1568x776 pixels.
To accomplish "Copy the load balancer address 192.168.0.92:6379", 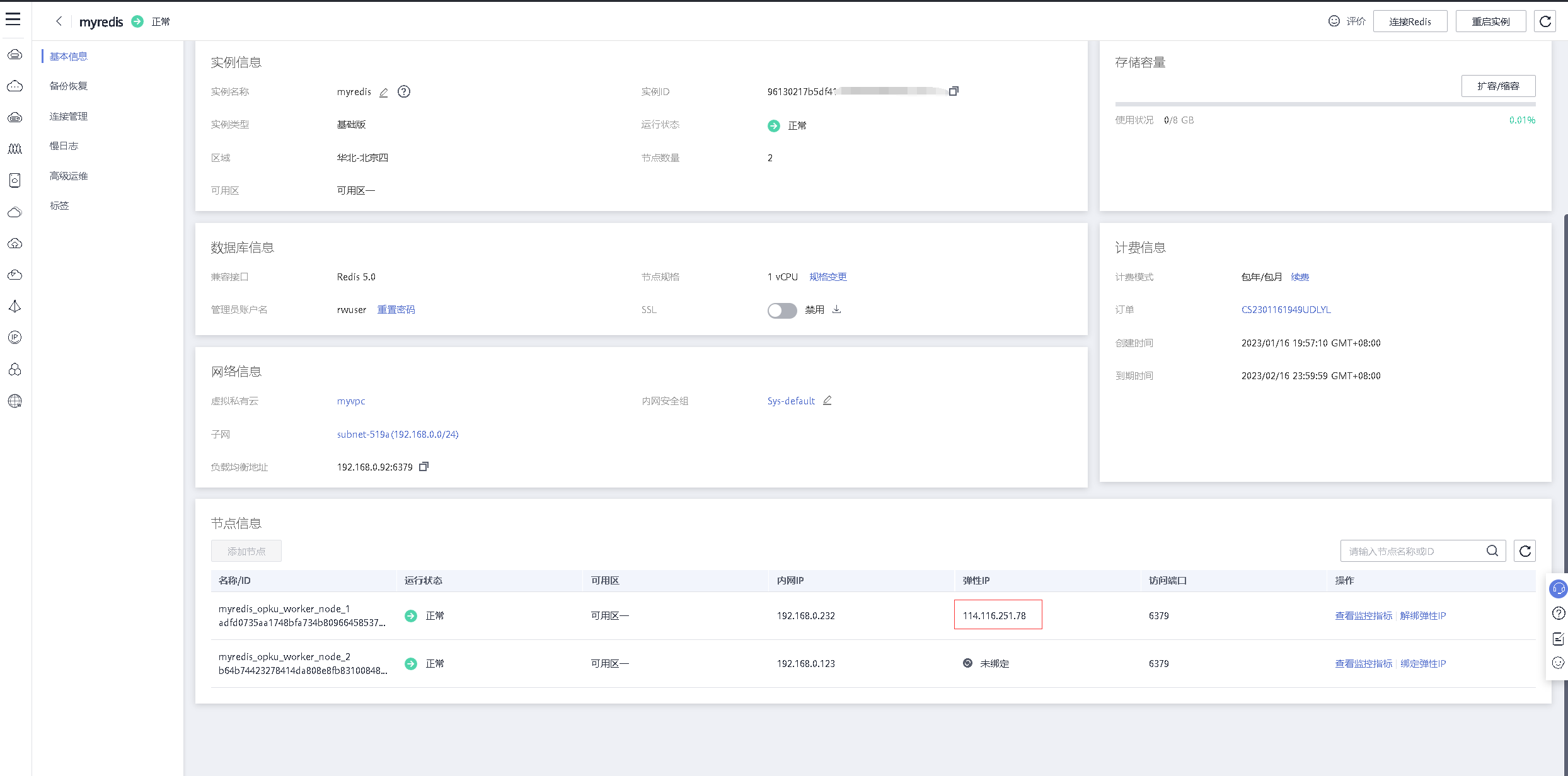I will (424, 467).
